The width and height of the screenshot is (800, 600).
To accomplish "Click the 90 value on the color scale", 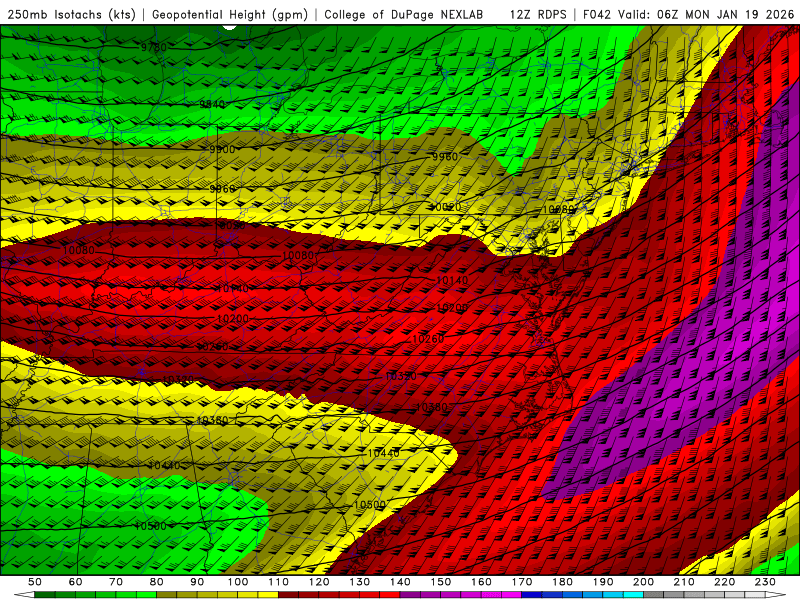I will [x=197, y=582].
